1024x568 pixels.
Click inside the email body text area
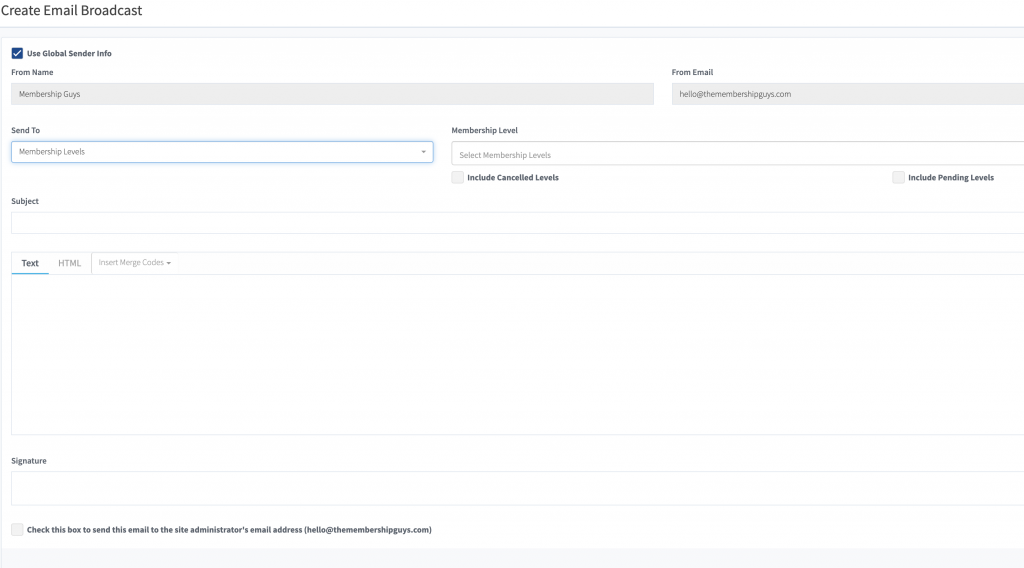[518, 355]
